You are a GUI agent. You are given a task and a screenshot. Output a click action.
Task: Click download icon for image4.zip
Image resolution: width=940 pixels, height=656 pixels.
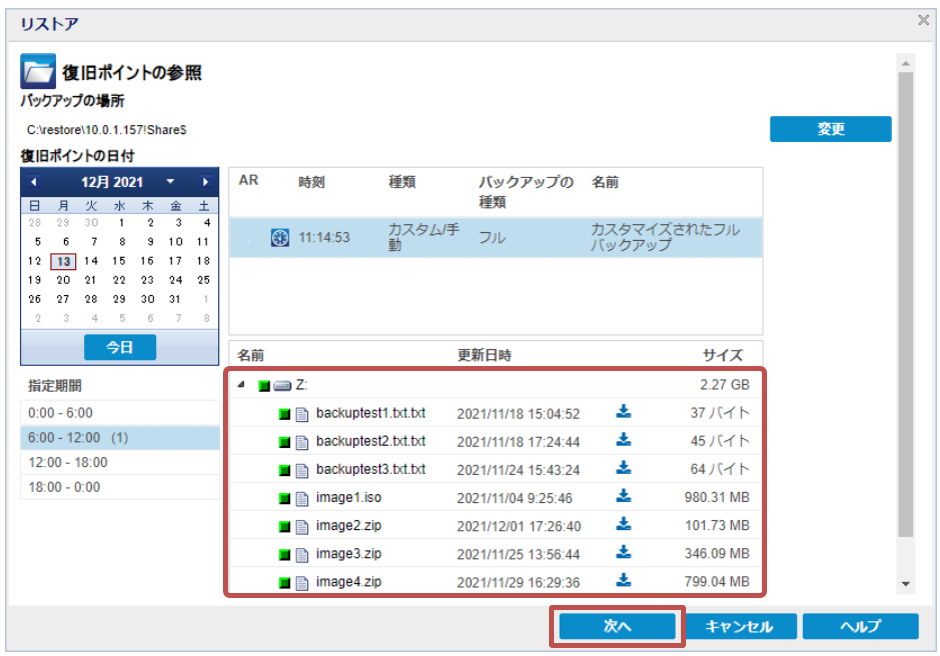[x=624, y=580]
